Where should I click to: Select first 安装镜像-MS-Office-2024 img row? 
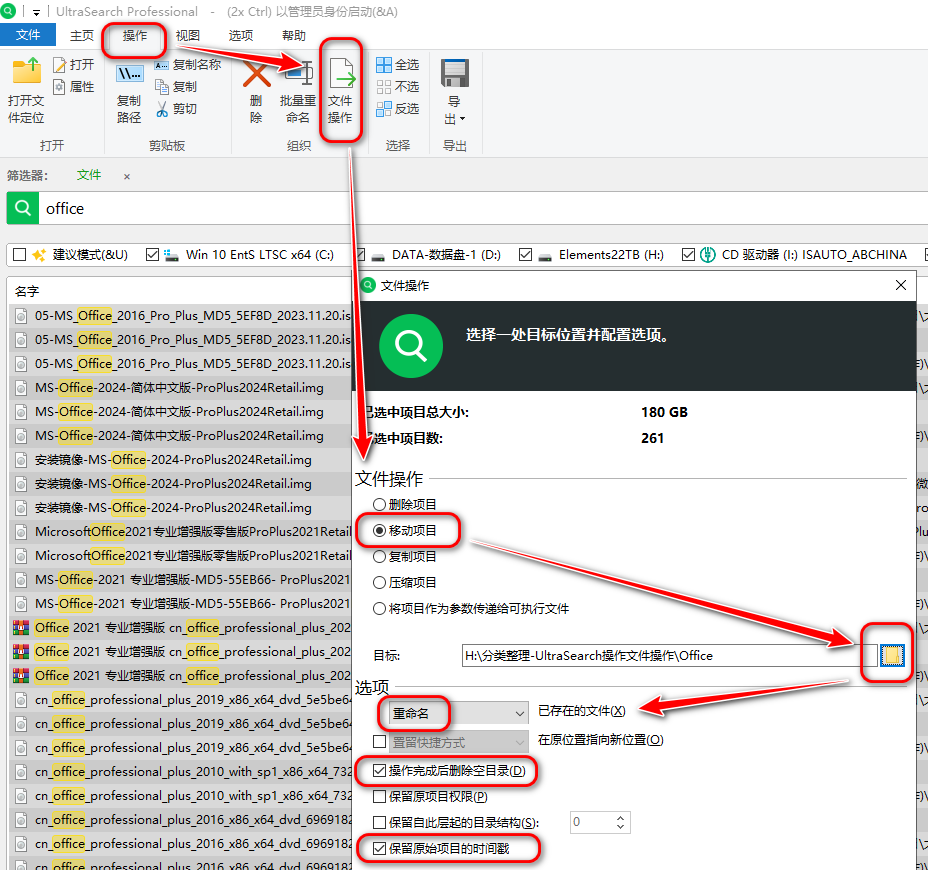tap(181, 459)
